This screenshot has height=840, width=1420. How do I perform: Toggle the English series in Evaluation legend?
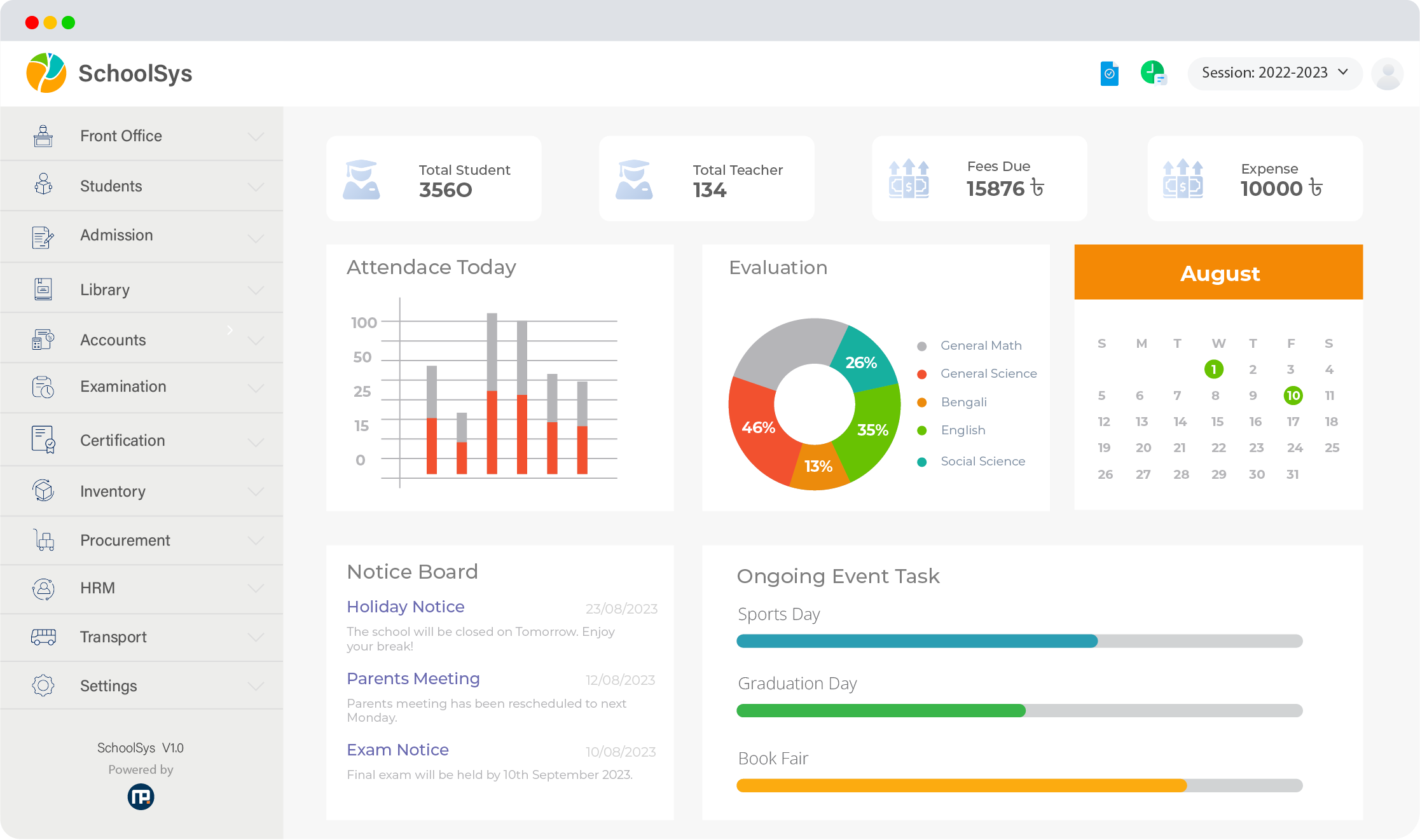click(962, 430)
